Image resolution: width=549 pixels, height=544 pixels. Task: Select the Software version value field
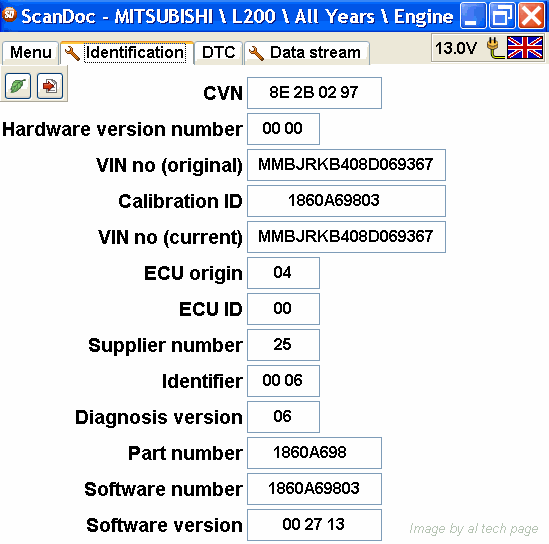314,525
